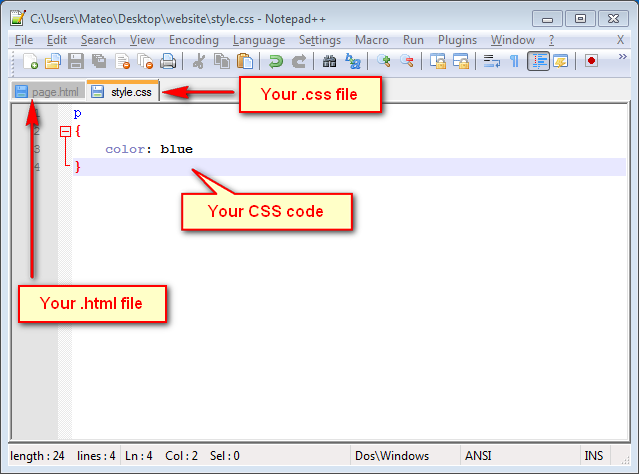Redo action with the grey arrow icon
639x474 pixels.
tap(299, 61)
